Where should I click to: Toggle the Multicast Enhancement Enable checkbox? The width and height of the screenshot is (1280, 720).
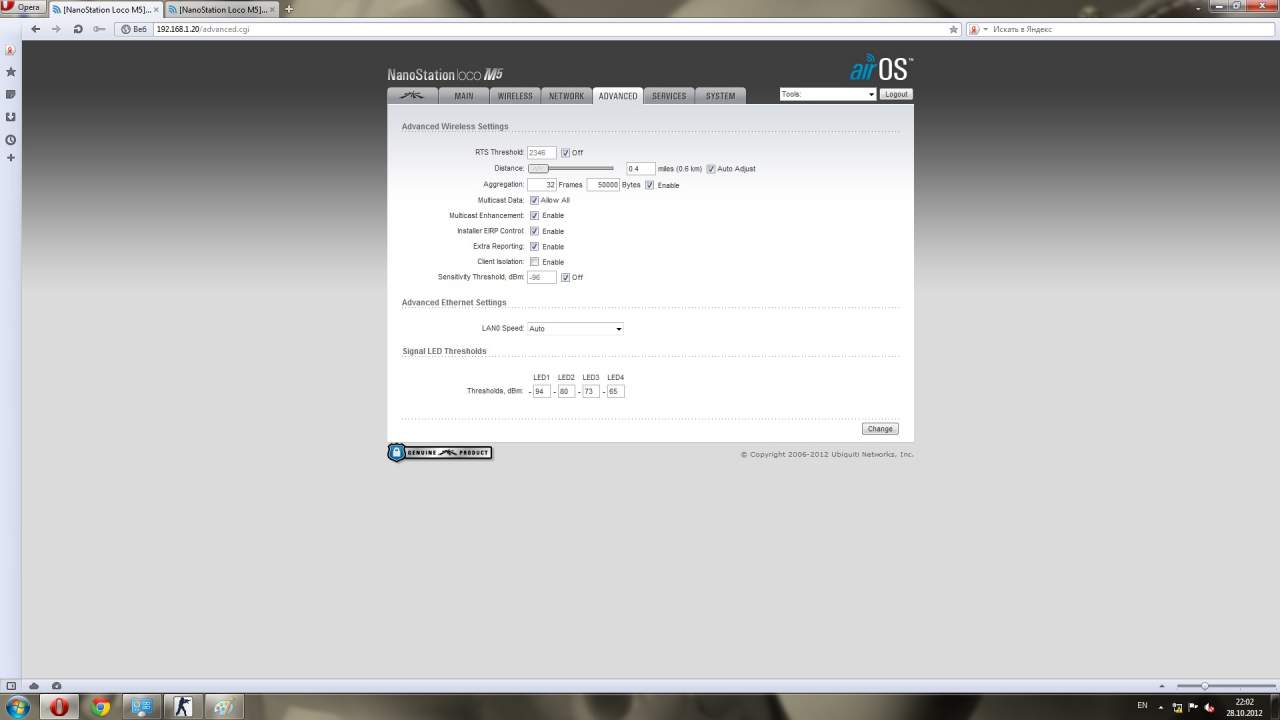(534, 216)
